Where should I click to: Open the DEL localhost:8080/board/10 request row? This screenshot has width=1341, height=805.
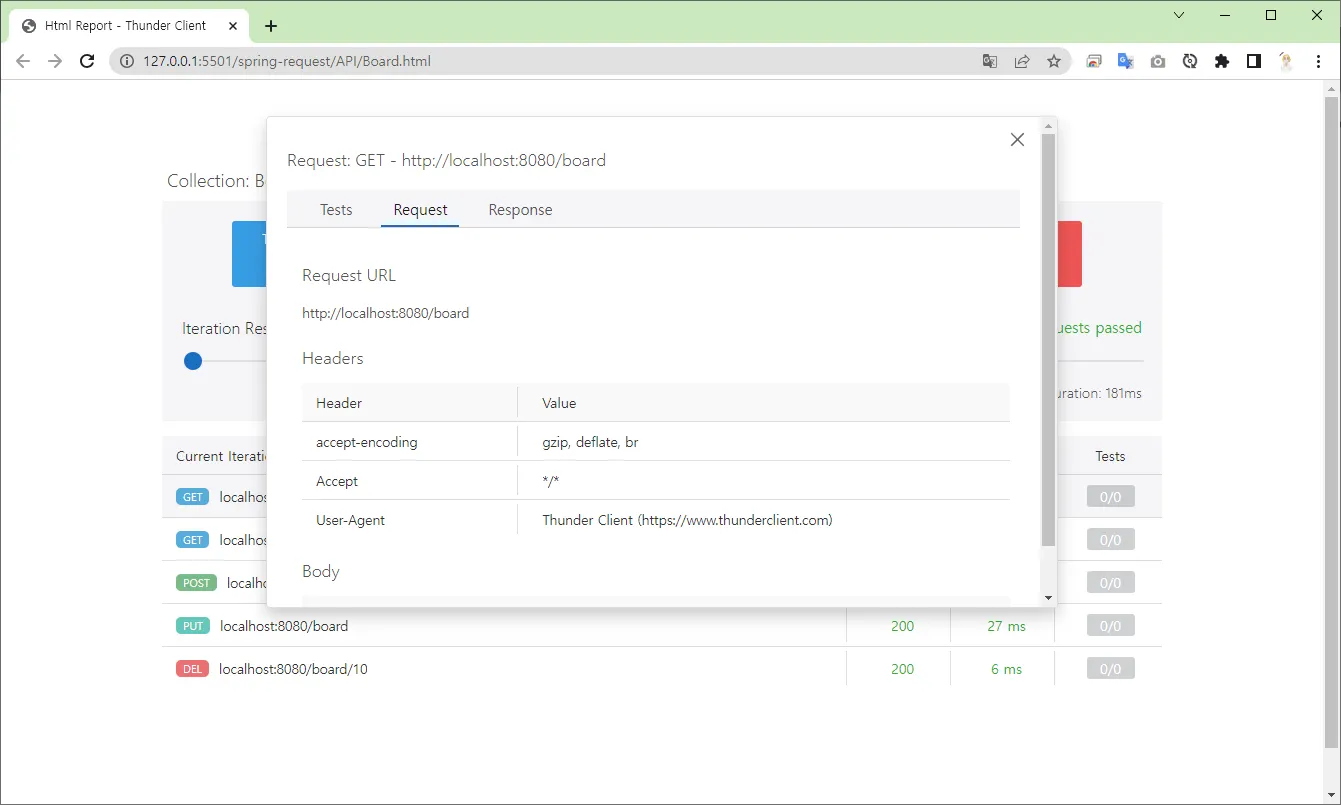[661, 669]
